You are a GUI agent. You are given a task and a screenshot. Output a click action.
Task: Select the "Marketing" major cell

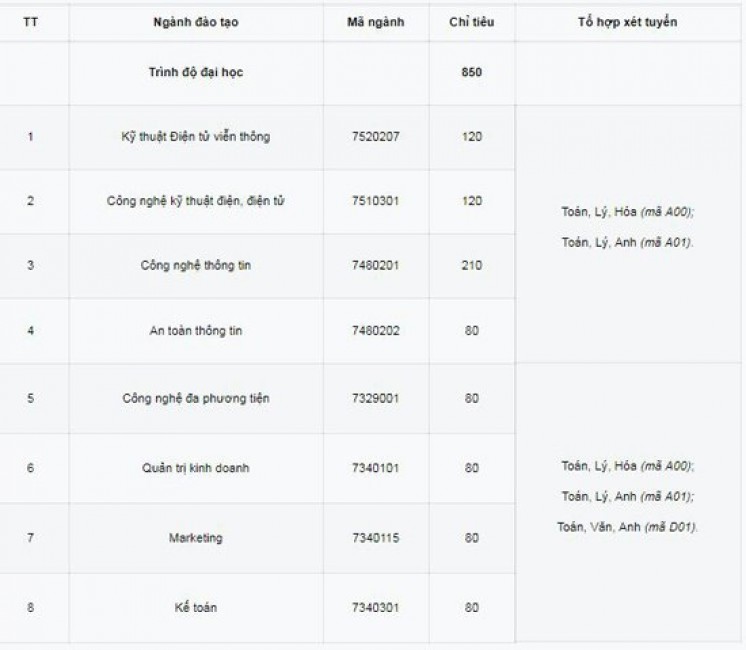(196, 538)
